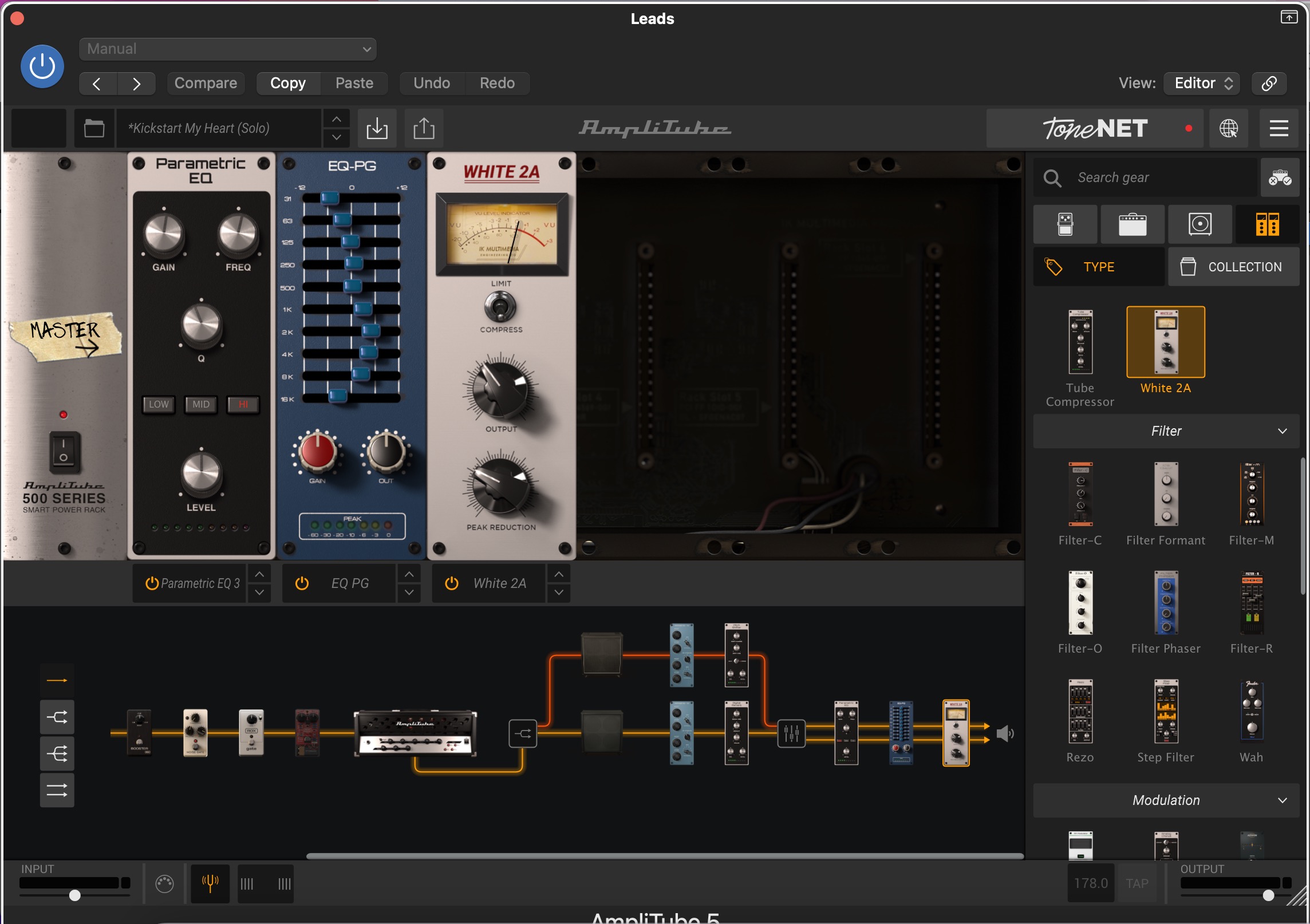Switch to the TYPE tab
The width and height of the screenshot is (1310, 924).
pyautogui.click(x=1099, y=267)
